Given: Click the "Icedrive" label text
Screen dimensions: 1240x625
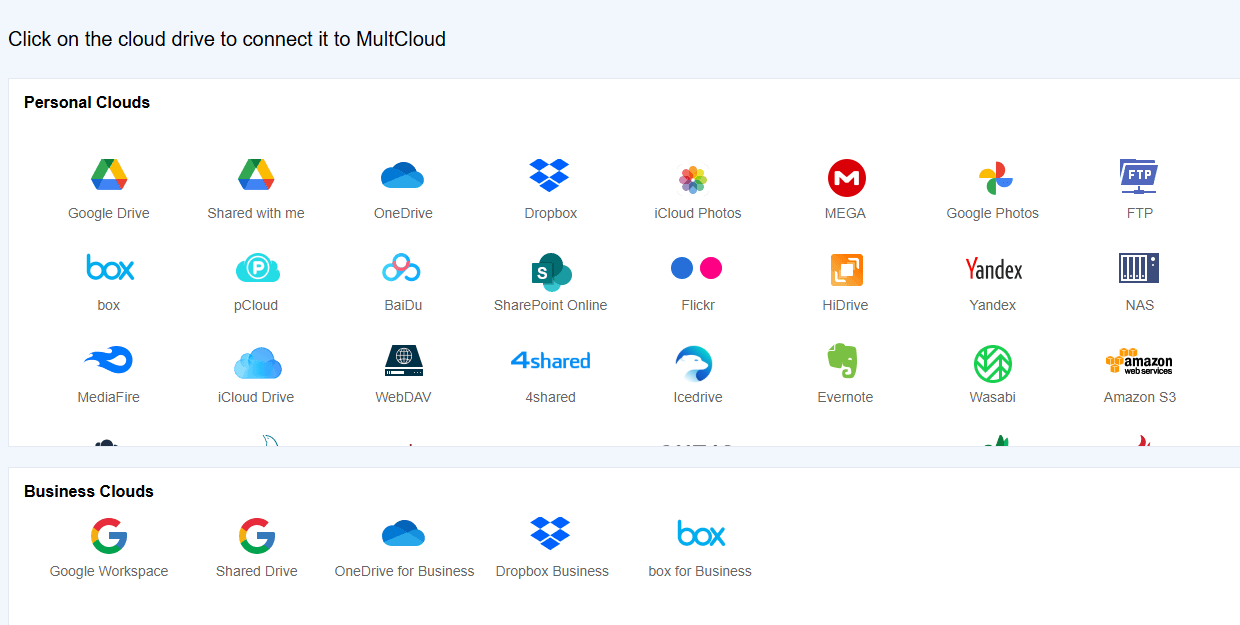Looking at the screenshot, I should pos(698,397).
